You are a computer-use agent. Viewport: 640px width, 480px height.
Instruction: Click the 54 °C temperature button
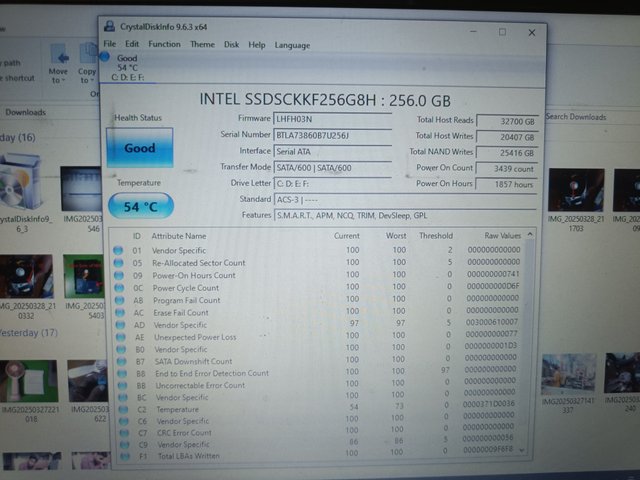[141, 206]
